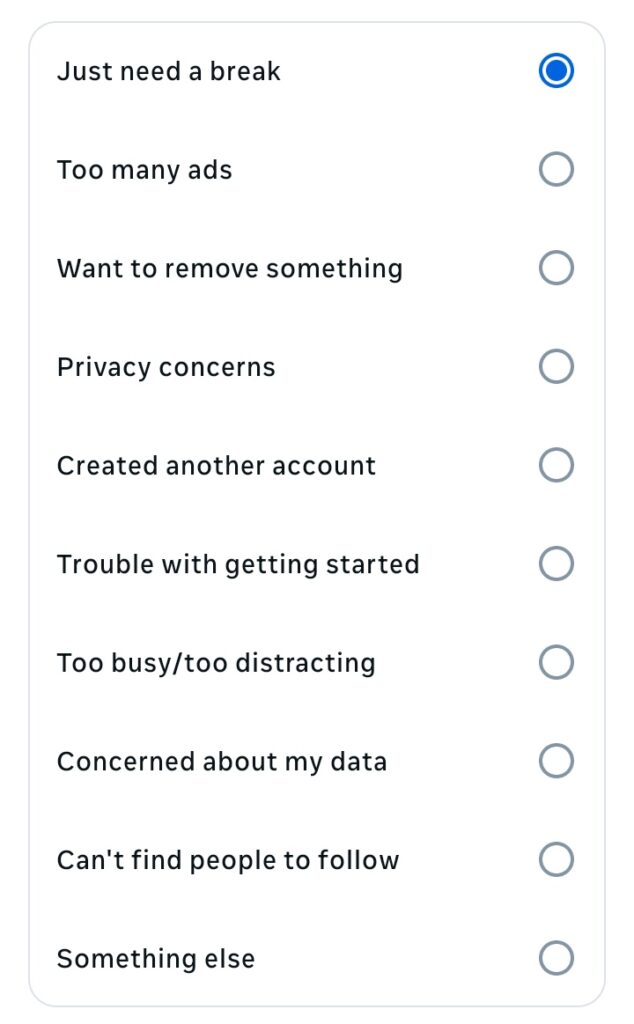Choose the "Too many ads" radio circle
Image resolution: width=634 pixels, height=1024 pixels.
tap(556, 170)
